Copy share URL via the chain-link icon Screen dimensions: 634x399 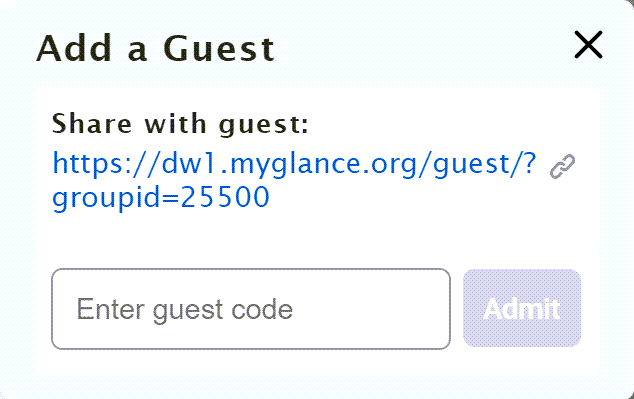pyautogui.click(x=562, y=166)
